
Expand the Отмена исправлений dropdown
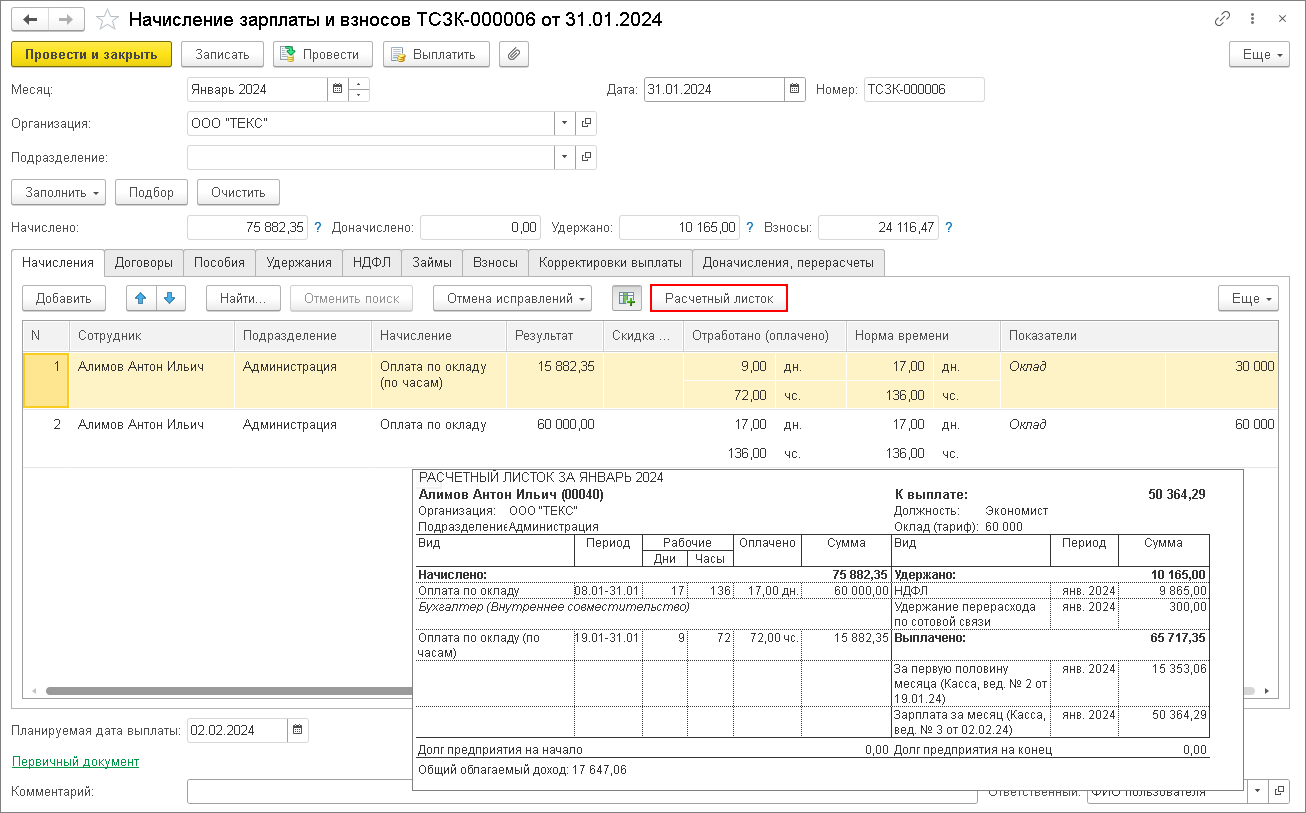click(512, 298)
